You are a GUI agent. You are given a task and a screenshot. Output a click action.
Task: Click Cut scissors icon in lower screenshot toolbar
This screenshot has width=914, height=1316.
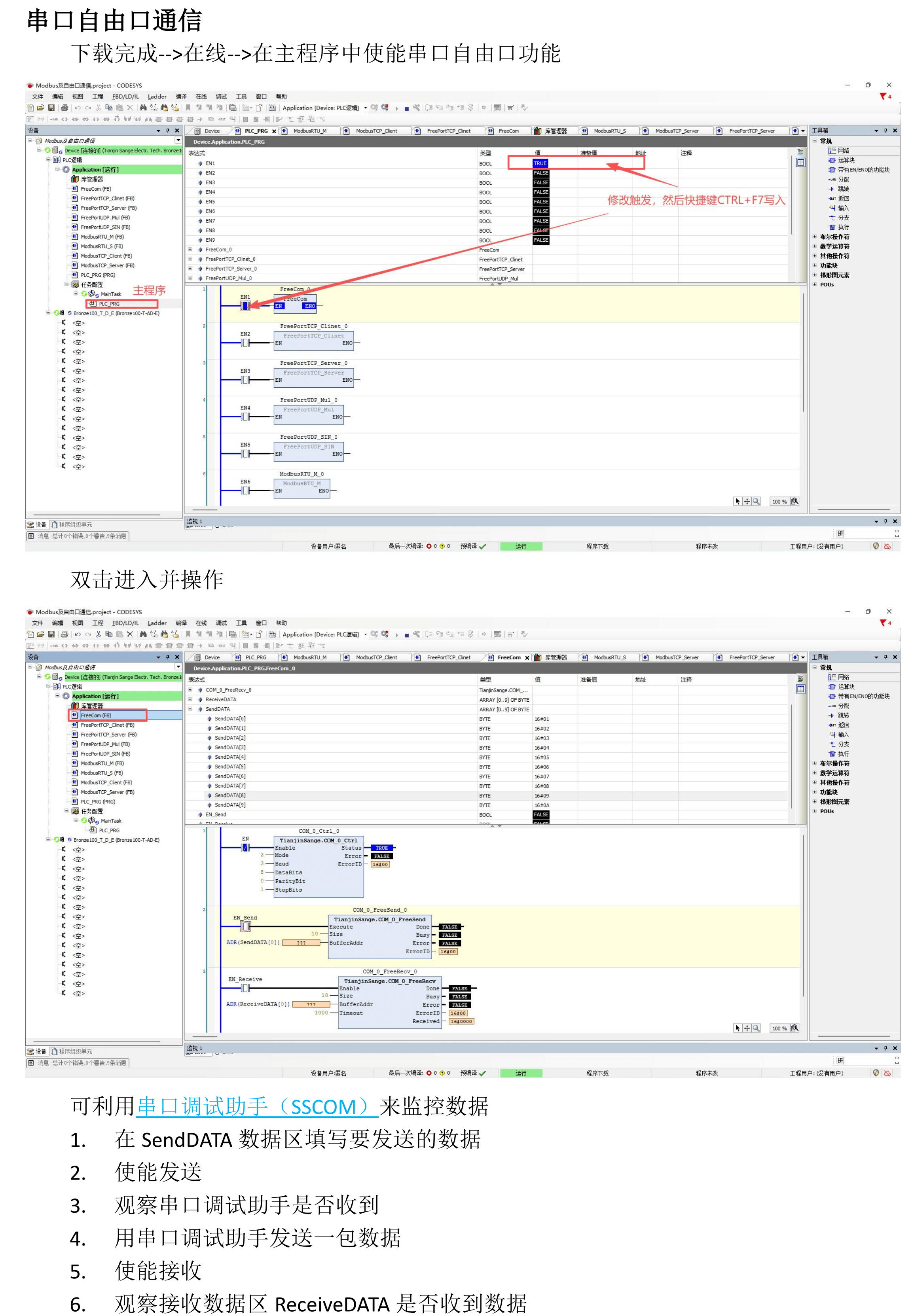pos(99,634)
